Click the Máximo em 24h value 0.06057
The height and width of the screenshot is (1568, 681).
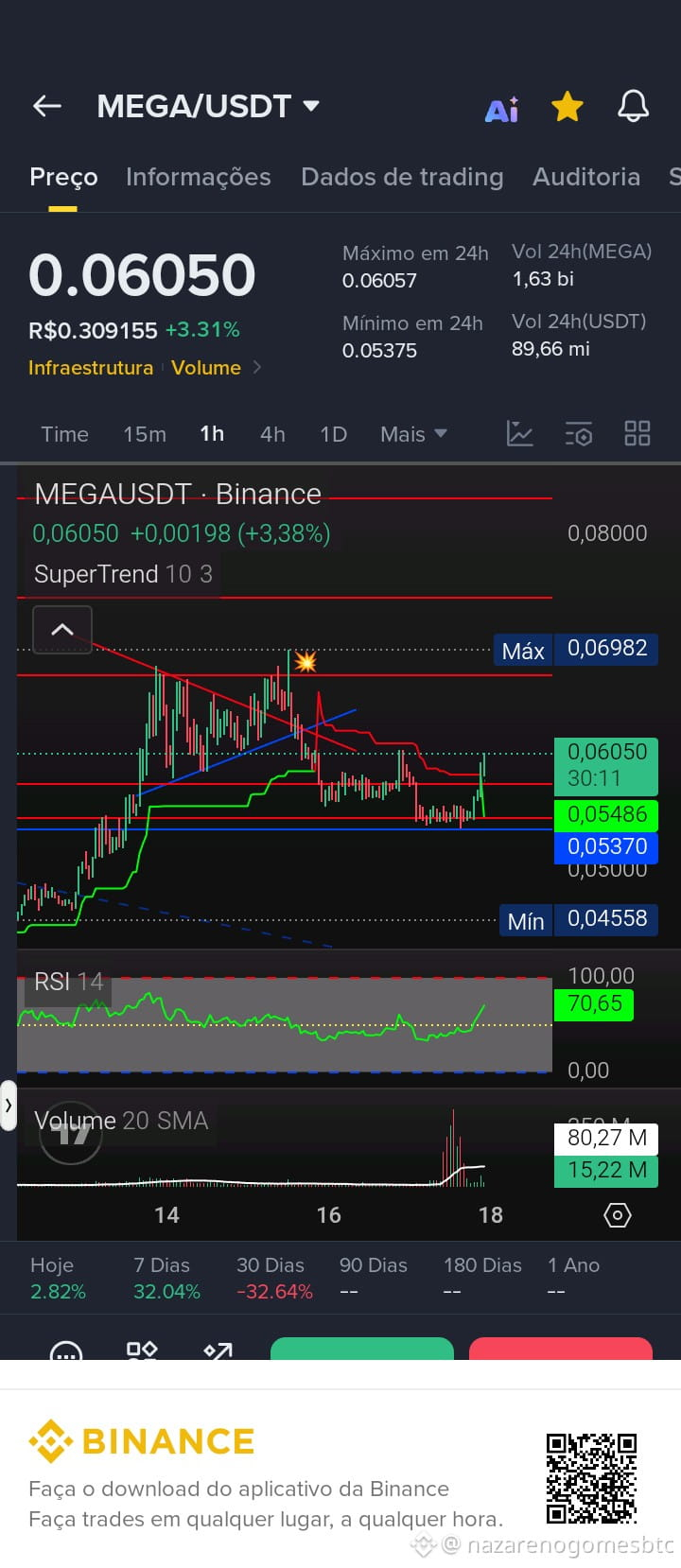point(379,281)
